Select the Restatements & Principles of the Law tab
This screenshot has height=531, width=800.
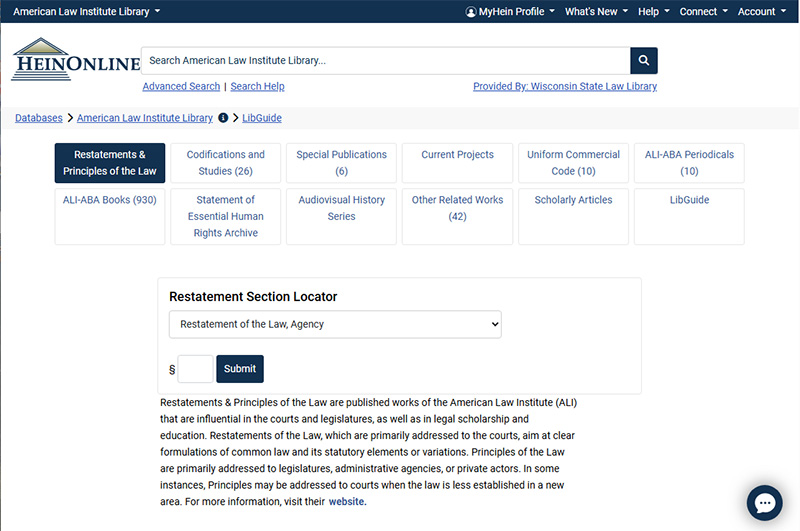coord(110,163)
